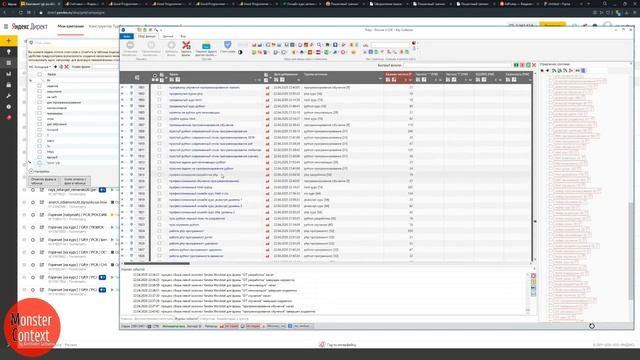This screenshot has width=640, height=360.
Task: Switch to the Data ribbon tab
Action: pyautogui.click(x=168, y=36)
